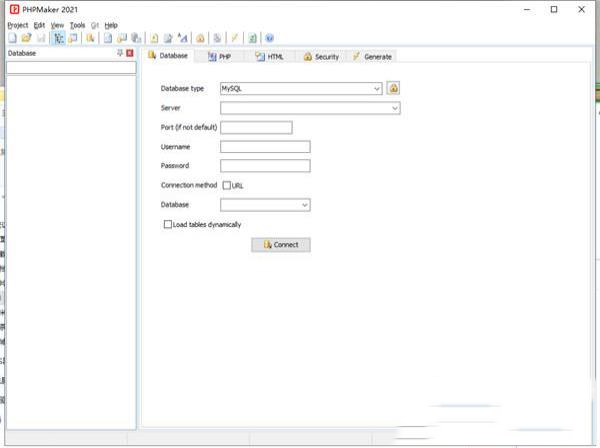Click the lock icon beside Database type
600x448 pixels.
tap(393, 88)
